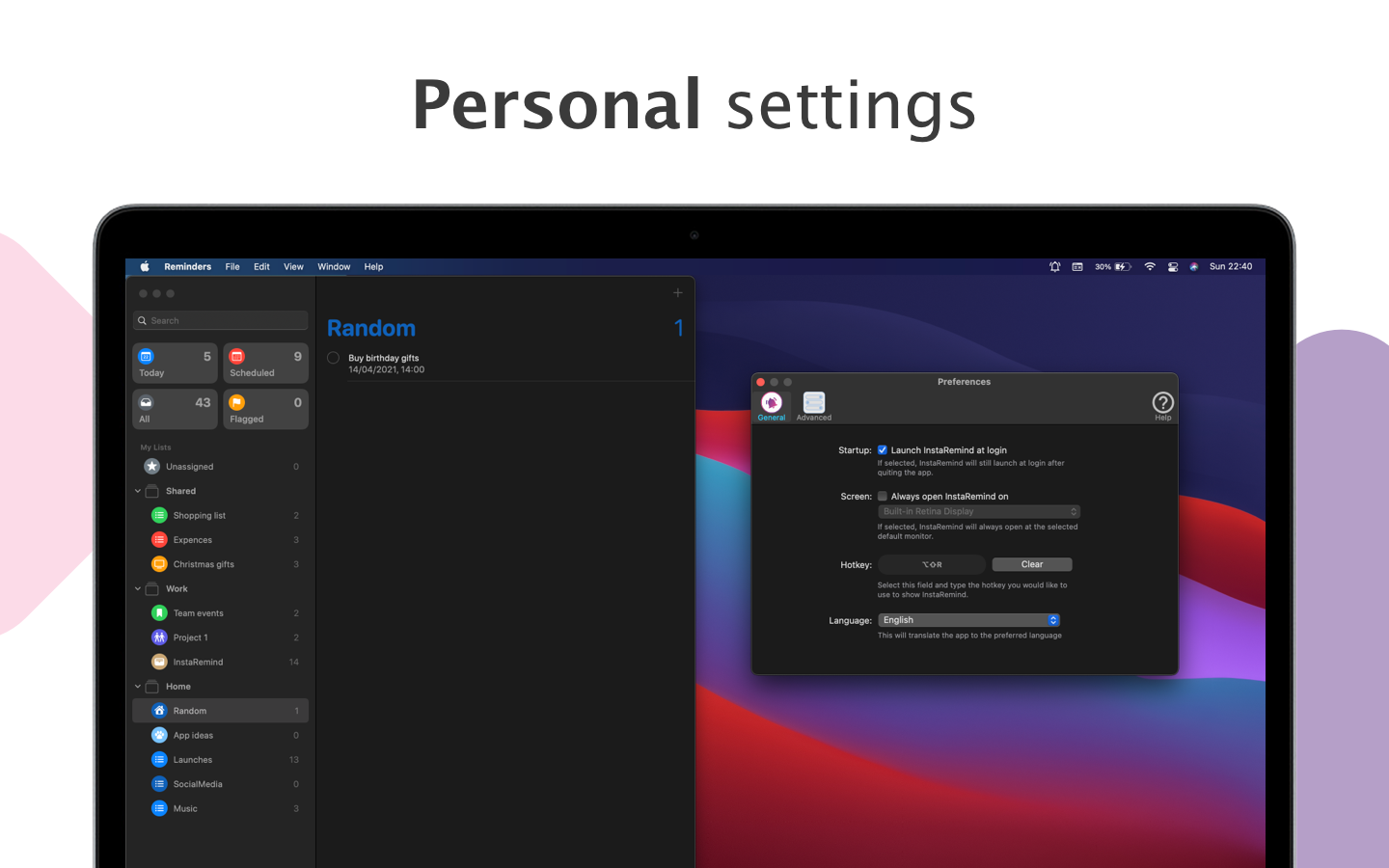Select the Christmas gifts list icon

click(x=159, y=564)
